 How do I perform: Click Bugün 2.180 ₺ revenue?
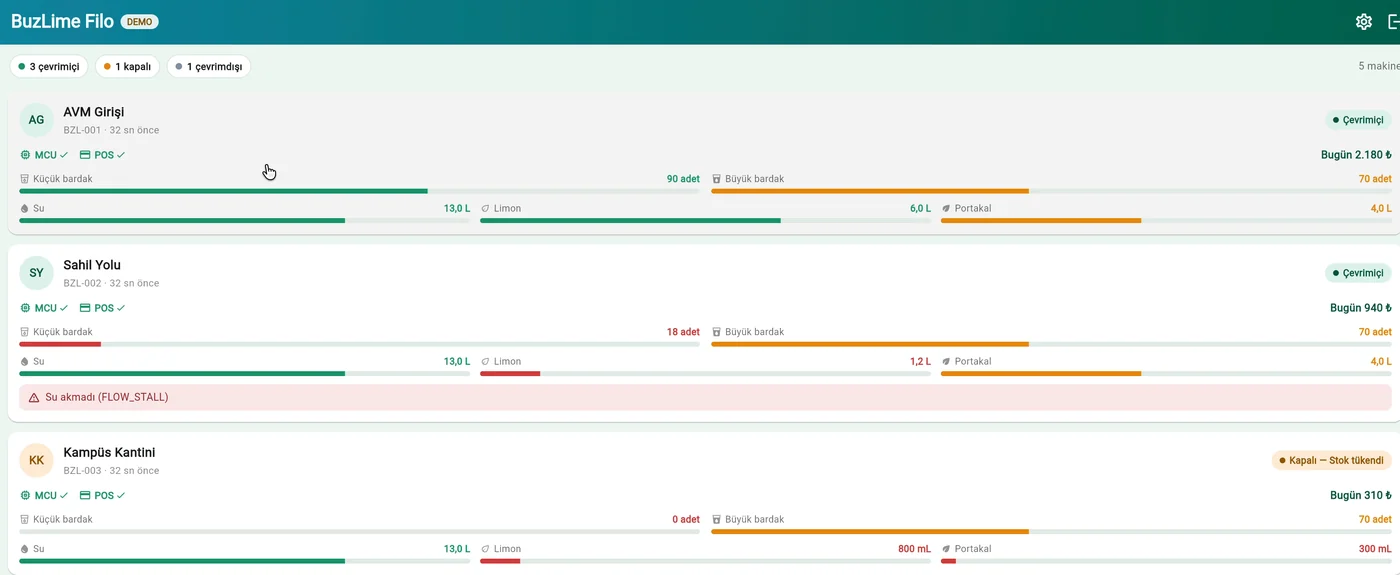[x=1356, y=155]
